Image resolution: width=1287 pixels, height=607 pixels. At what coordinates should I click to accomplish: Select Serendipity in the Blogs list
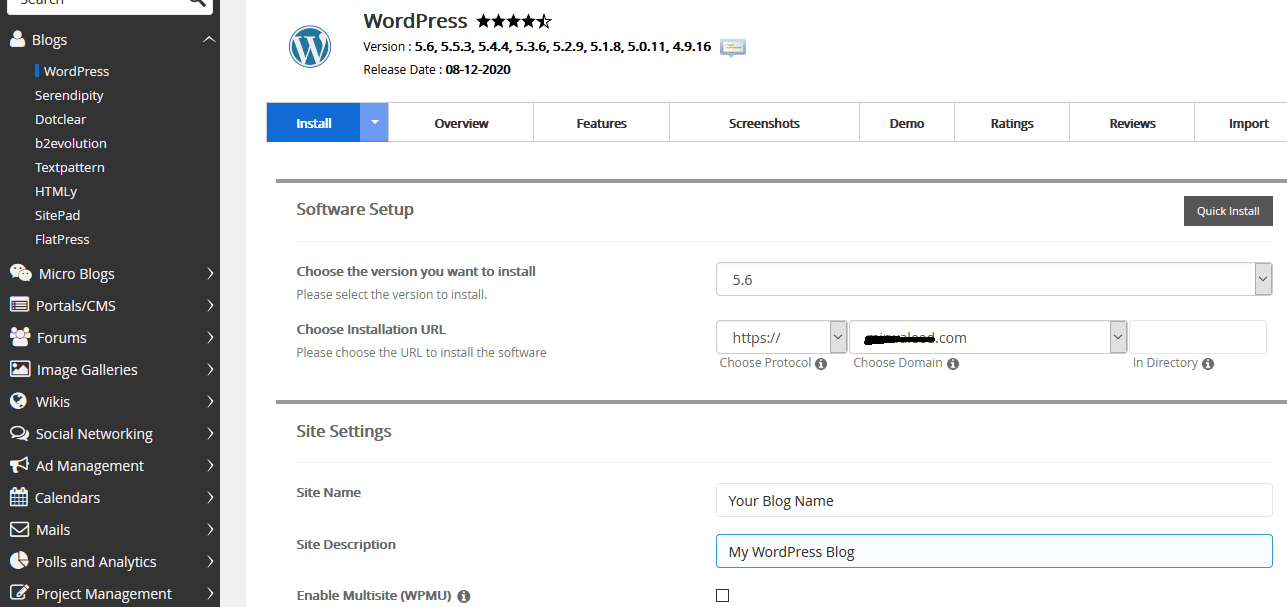(x=69, y=95)
